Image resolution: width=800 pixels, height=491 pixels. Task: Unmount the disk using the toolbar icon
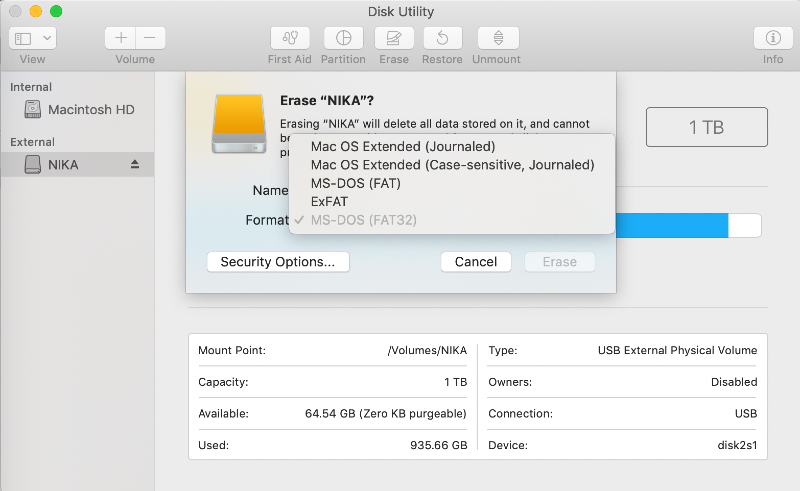(498, 38)
